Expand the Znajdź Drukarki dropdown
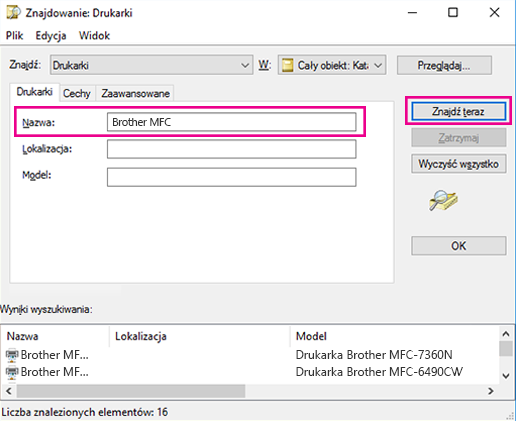This screenshot has height=421, width=516. tap(152, 65)
